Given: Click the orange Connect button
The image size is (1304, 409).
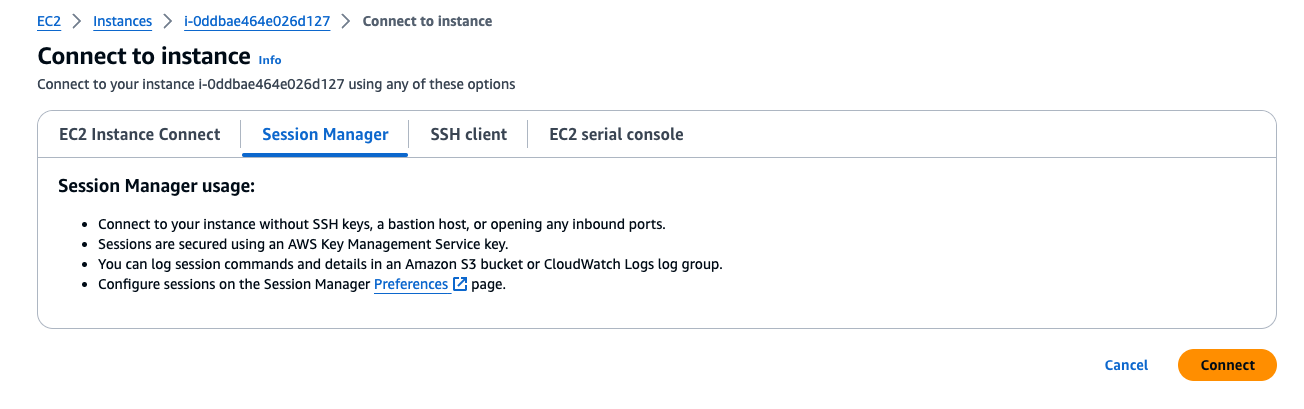Looking at the screenshot, I should point(1227,365).
